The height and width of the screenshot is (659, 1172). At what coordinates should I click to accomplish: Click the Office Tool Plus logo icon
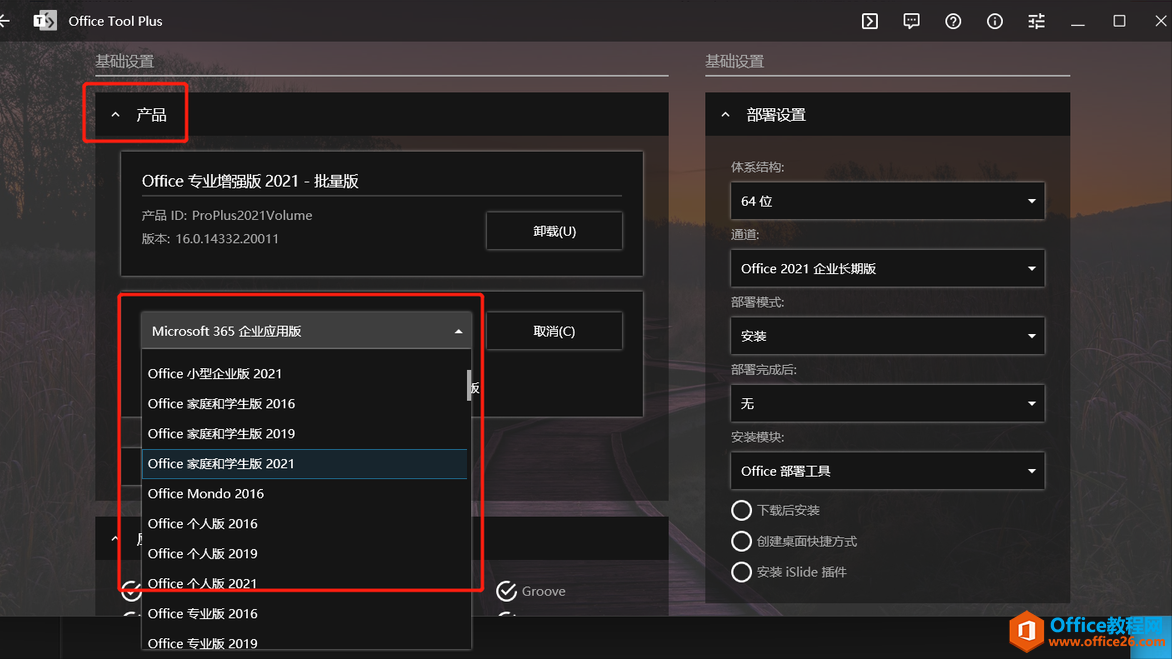[45, 21]
